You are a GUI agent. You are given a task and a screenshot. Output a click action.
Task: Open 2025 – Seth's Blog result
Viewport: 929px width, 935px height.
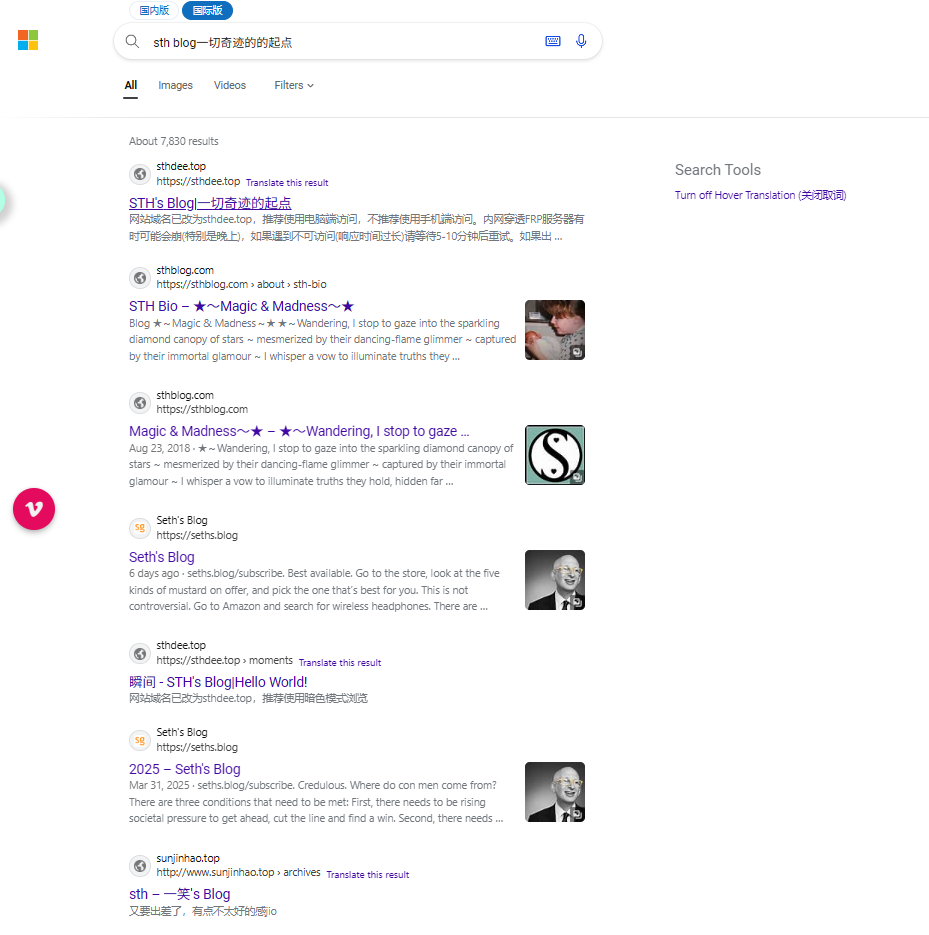point(185,769)
